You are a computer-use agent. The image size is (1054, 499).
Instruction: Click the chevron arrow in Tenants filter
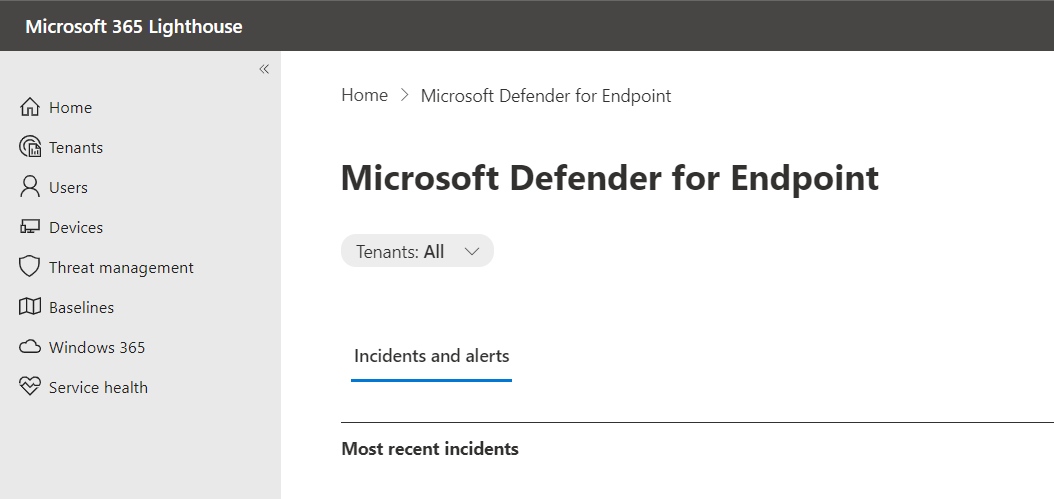click(x=473, y=252)
